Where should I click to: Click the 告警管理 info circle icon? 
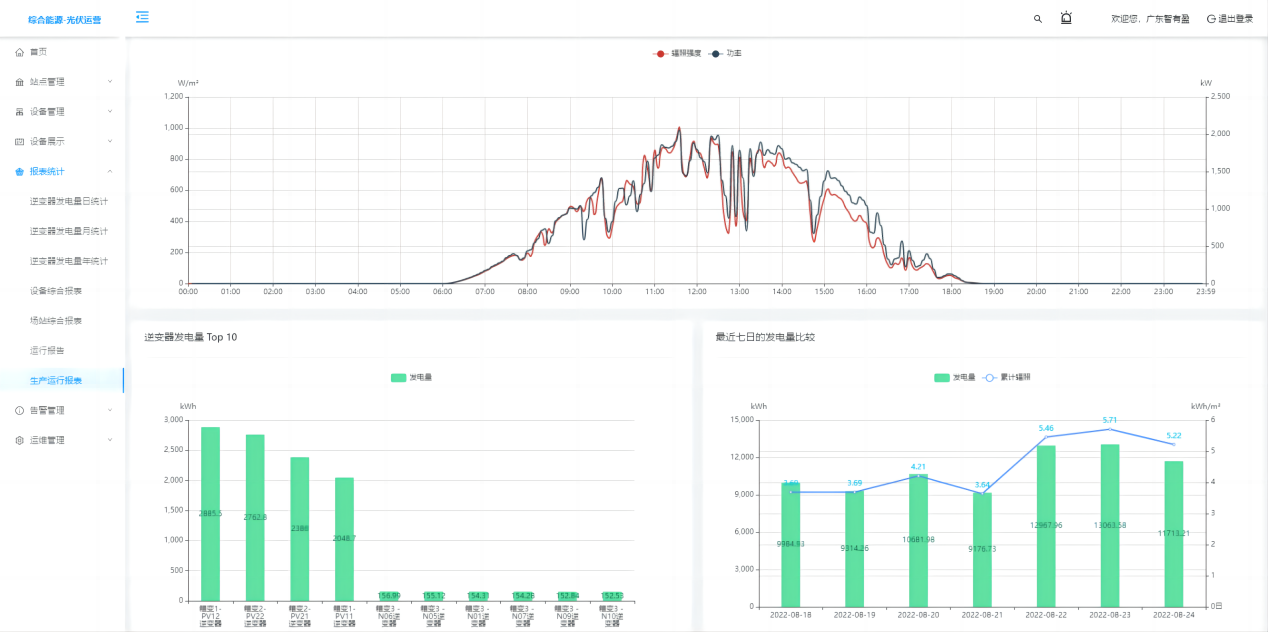(x=20, y=410)
